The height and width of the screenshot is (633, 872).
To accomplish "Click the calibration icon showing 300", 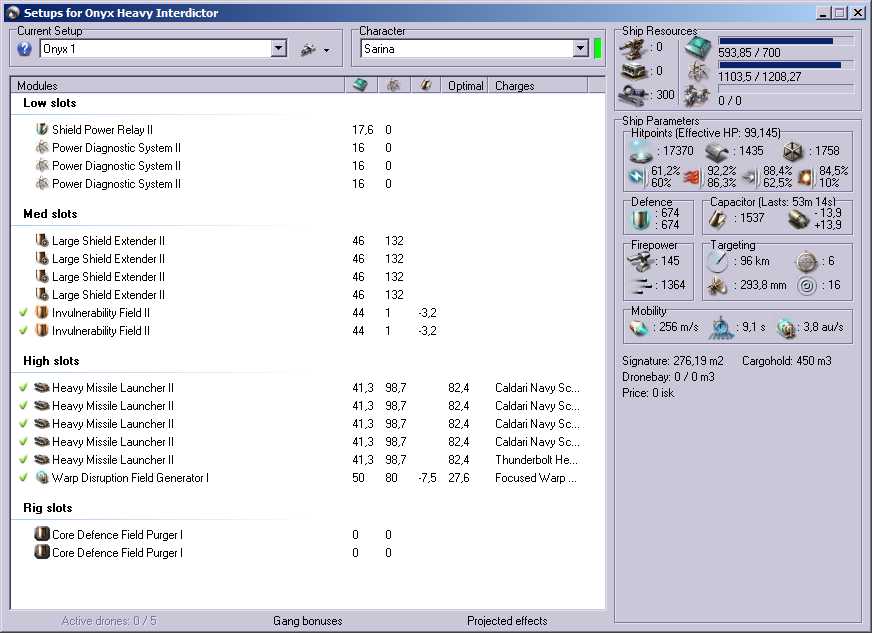I will [x=633, y=95].
